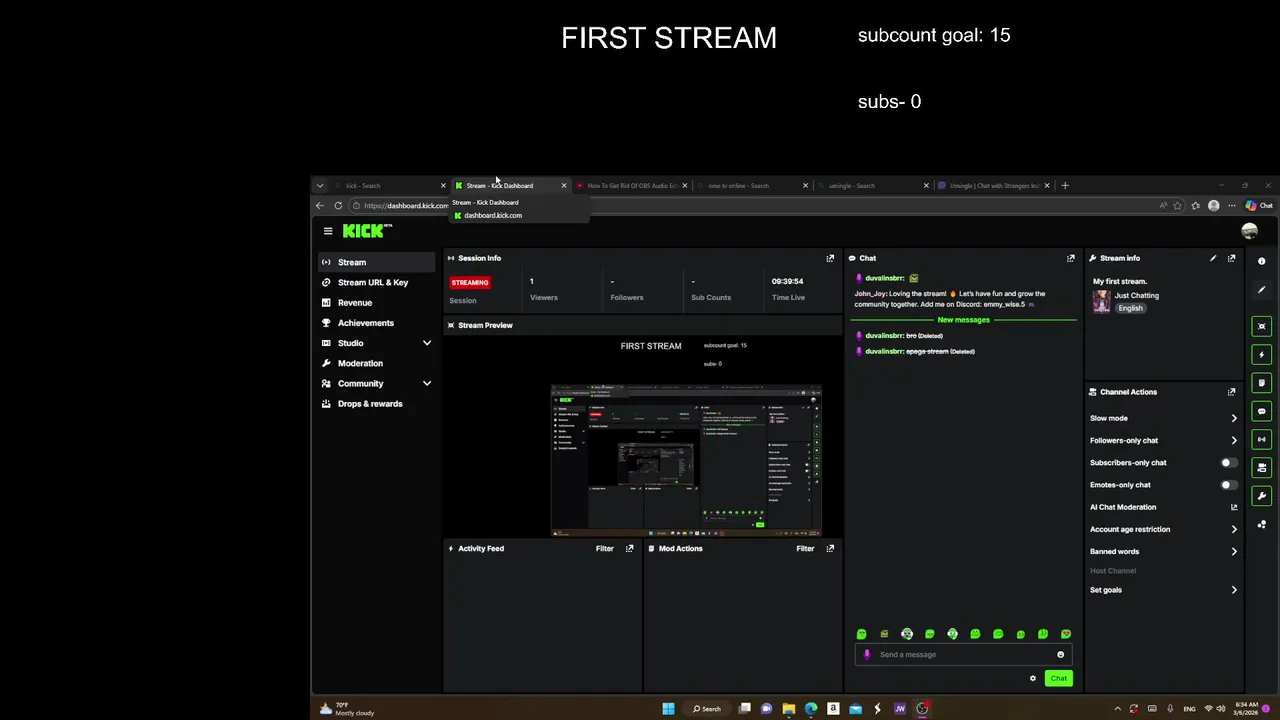Image resolution: width=1280 pixels, height=720 pixels.
Task: Toggle the broadcast signal widget in right sidebar
Action: 1261,439
